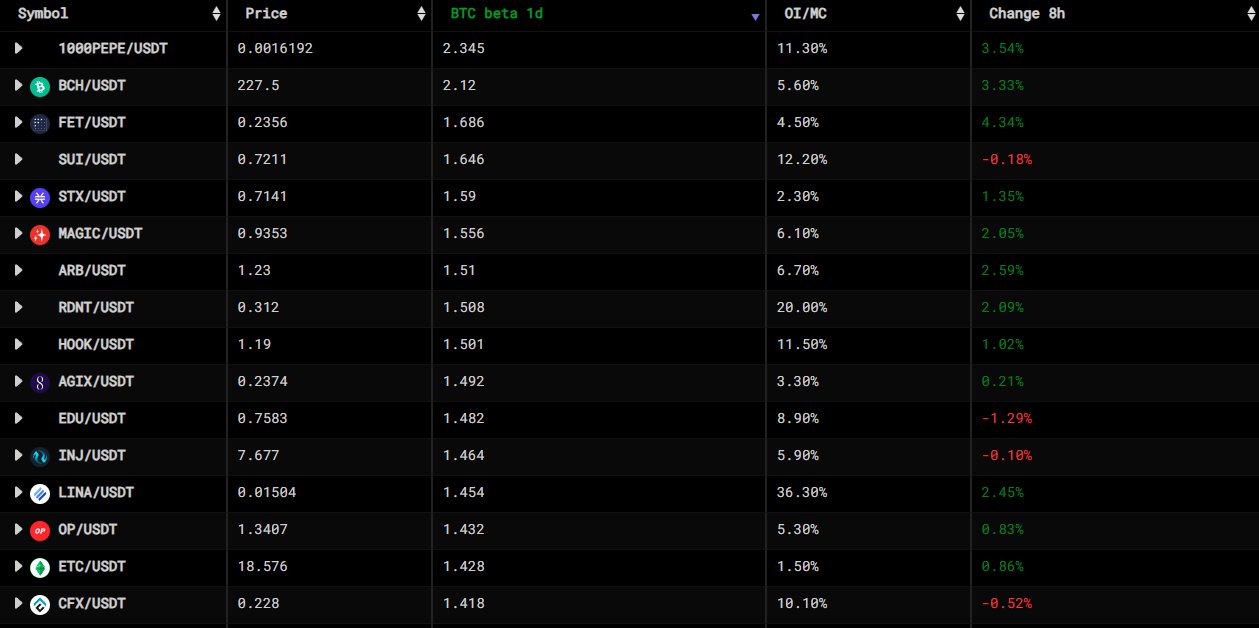The image size is (1259, 628).
Task: Click the Symbol column header
Action: coord(43,14)
